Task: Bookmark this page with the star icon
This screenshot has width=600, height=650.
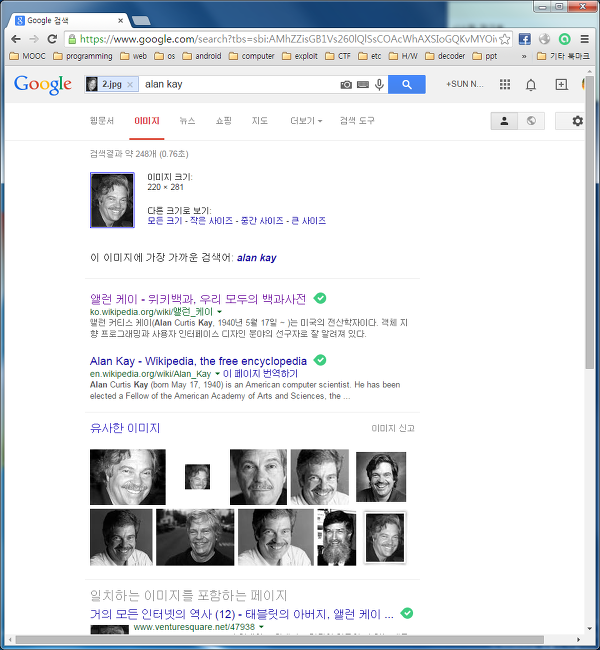Action: click(505, 39)
